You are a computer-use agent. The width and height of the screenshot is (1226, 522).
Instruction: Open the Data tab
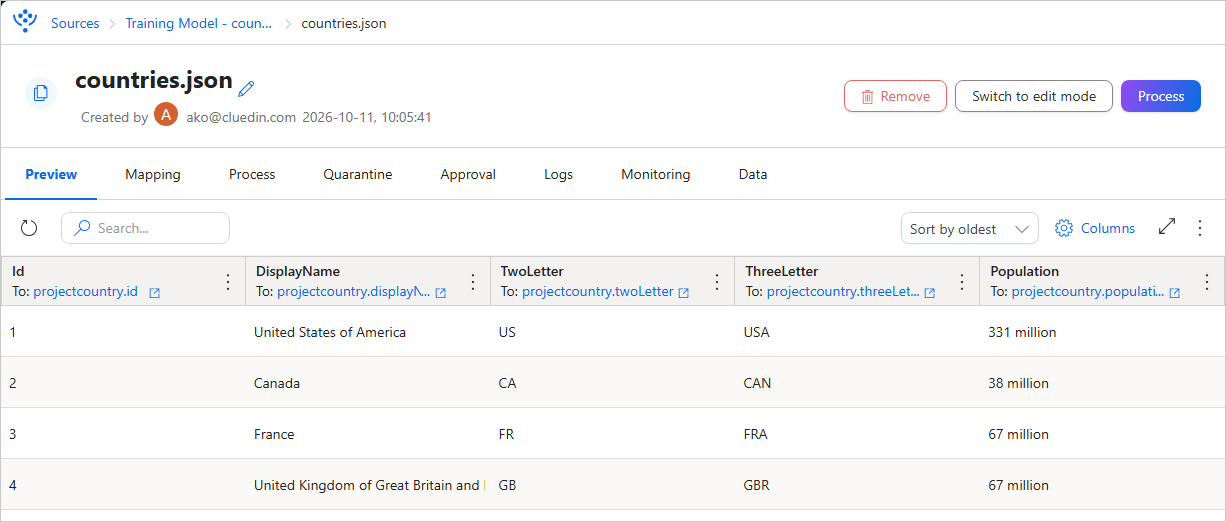753,174
